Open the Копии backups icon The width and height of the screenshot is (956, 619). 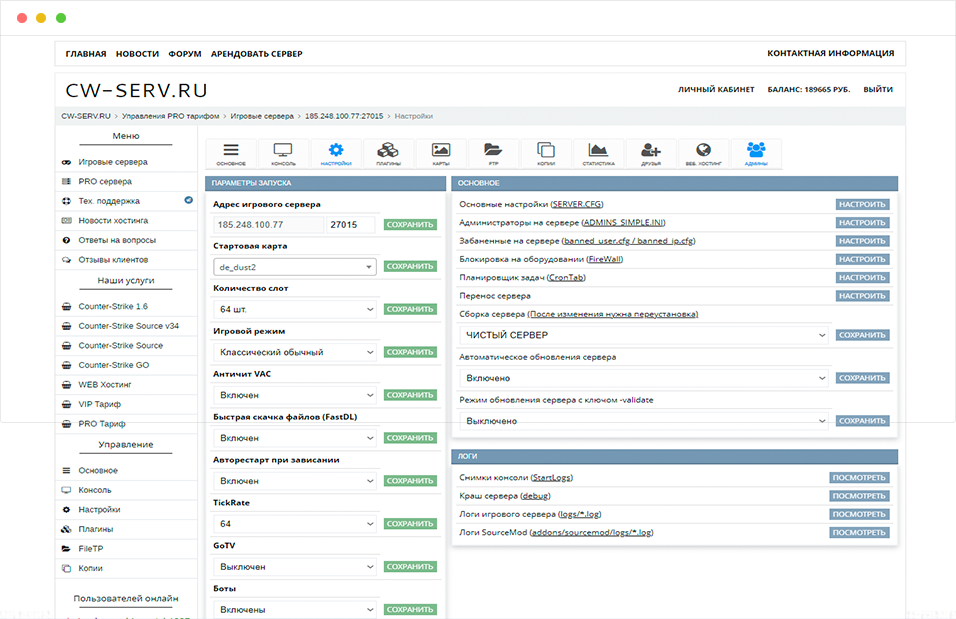[x=545, y=153]
